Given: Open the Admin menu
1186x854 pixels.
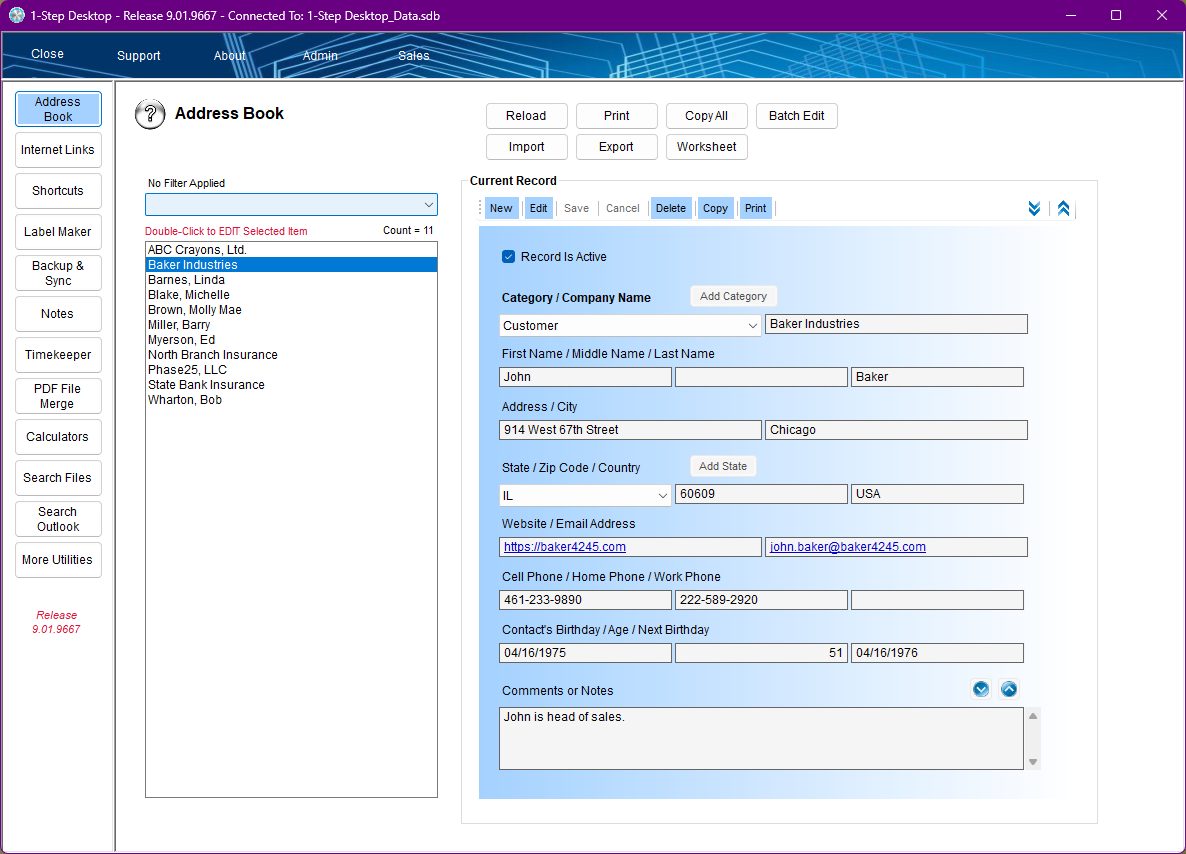Looking at the screenshot, I should [x=320, y=55].
